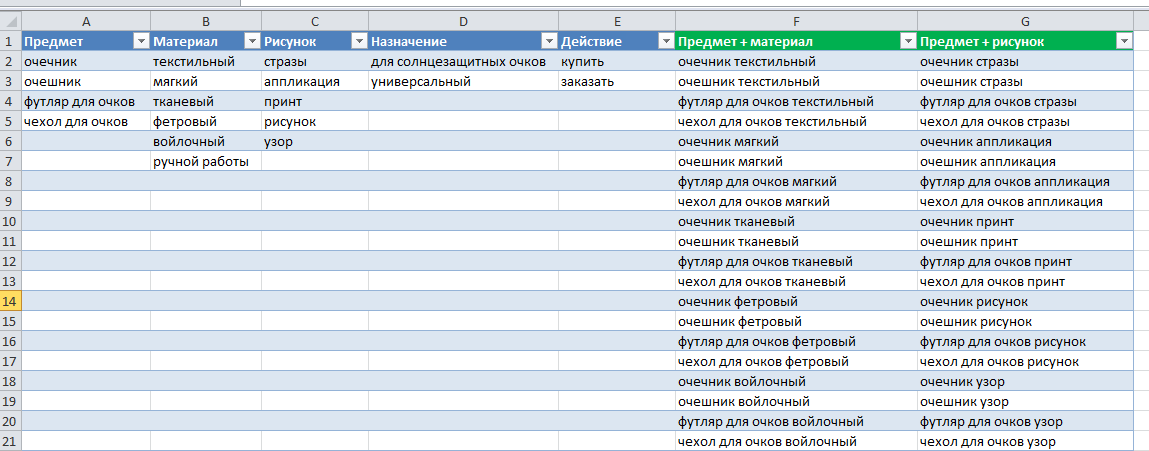Click cell очешник аппликация
Image resolution: width=1149 pixels, height=451 pixels.
tap(1025, 161)
